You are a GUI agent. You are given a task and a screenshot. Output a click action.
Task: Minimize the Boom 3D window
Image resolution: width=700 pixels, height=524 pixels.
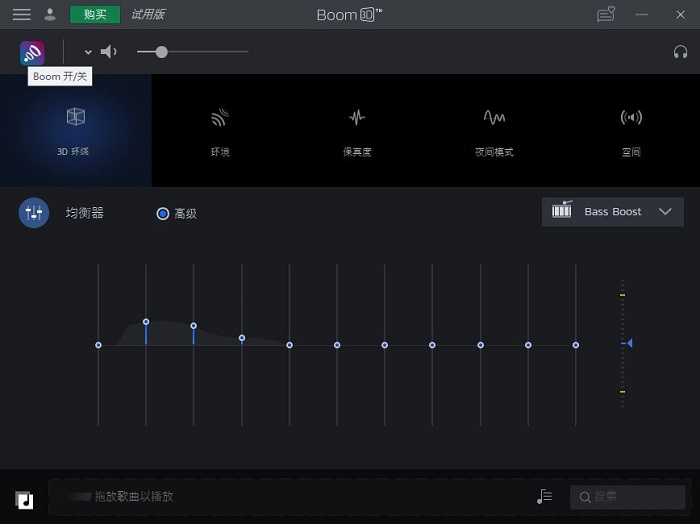[642, 15]
